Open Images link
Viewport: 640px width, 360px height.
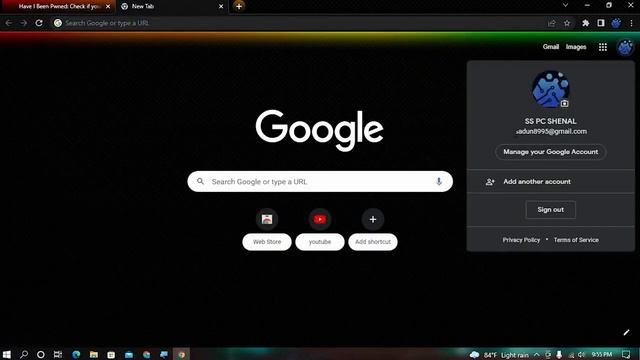tap(576, 47)
